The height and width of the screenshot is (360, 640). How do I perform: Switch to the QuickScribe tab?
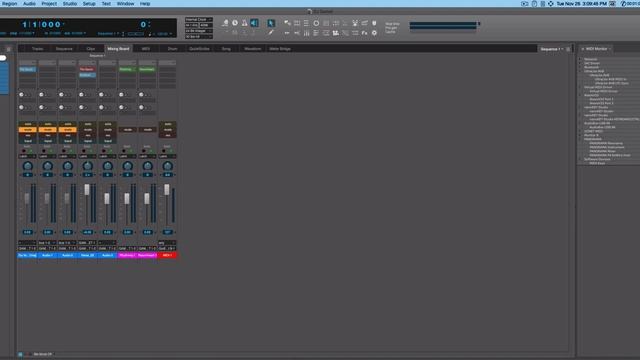click(x=199, y=49)
